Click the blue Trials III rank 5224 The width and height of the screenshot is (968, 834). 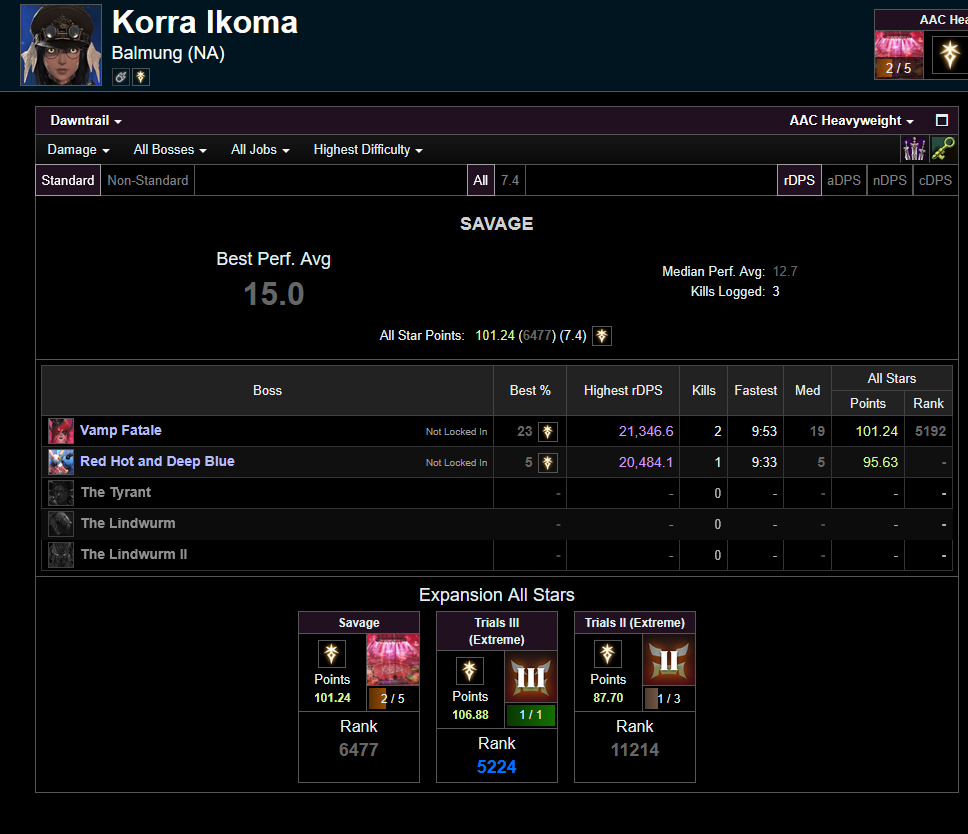(x=496, y=767)
